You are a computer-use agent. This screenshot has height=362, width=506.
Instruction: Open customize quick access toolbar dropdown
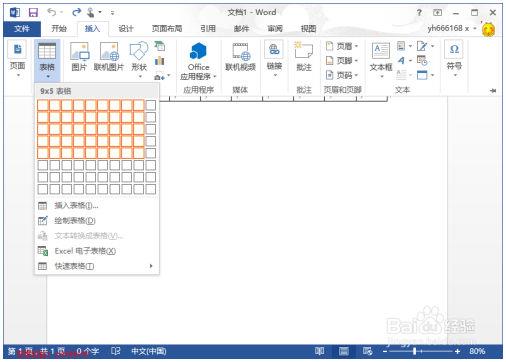113,13
